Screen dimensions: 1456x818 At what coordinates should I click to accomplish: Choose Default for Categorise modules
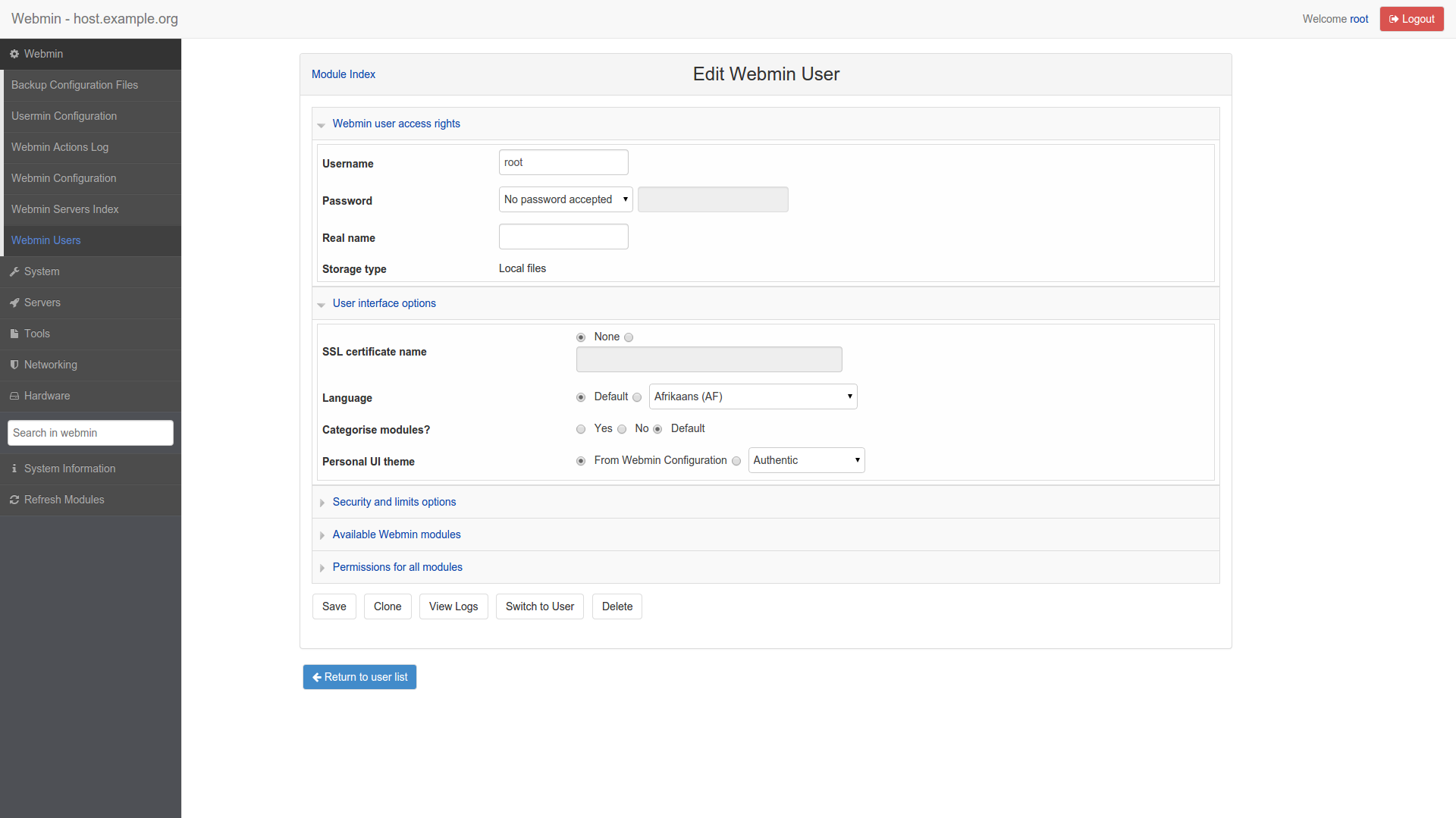point(657,429)
